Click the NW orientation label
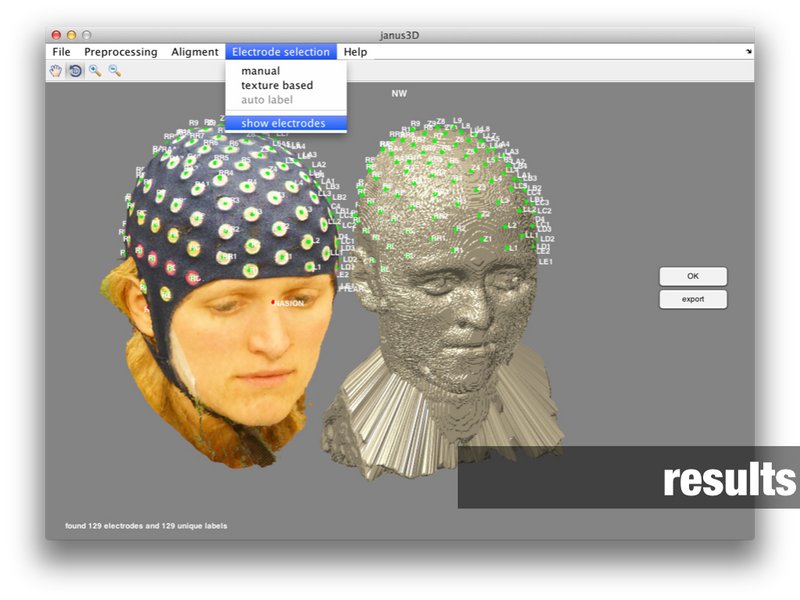This screenshot has height=600, width=800. [399, 93]
